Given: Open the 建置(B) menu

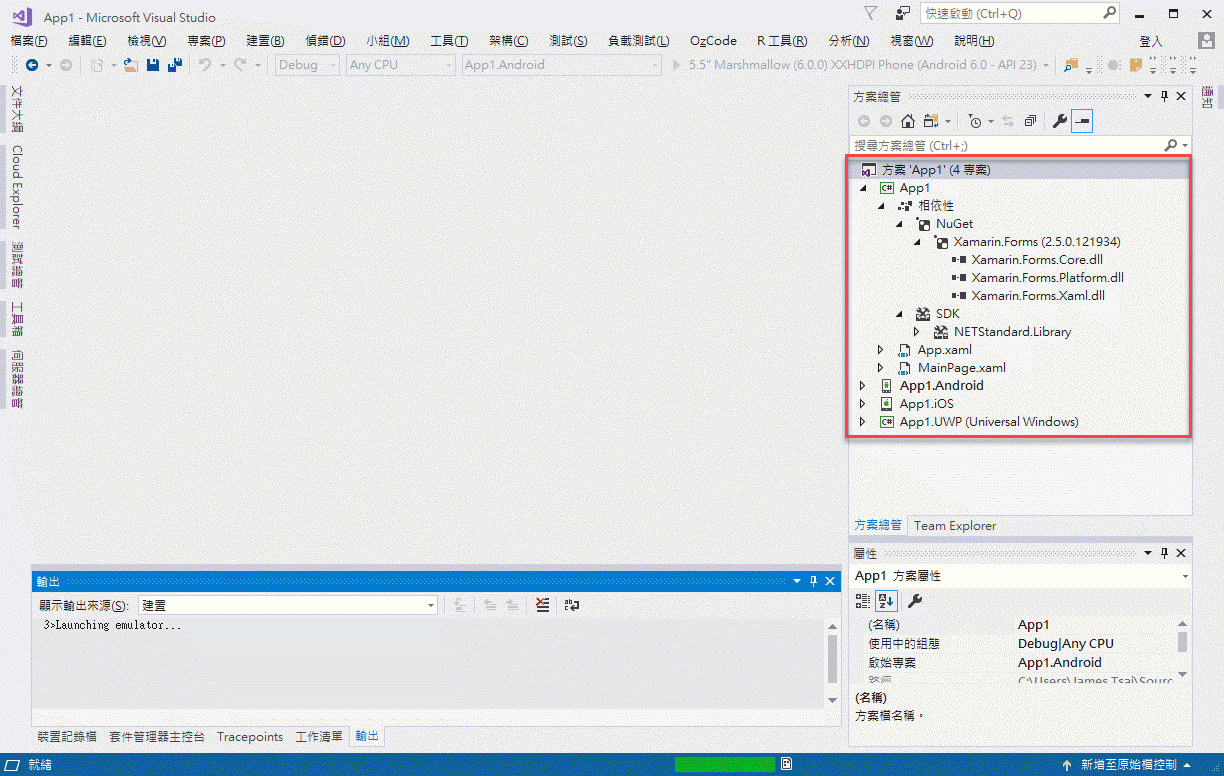Looking at the screenshot, I should pyautogui.click(x=265, y=41).
